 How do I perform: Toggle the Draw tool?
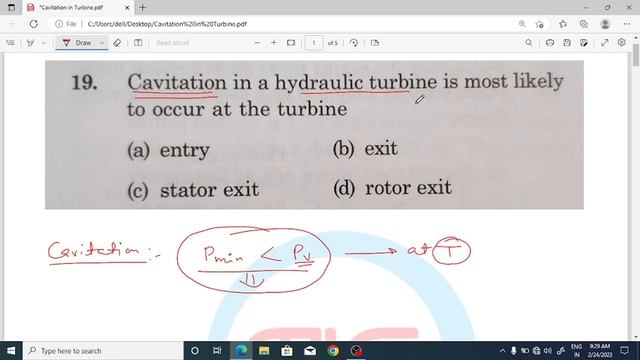[77, 42]
